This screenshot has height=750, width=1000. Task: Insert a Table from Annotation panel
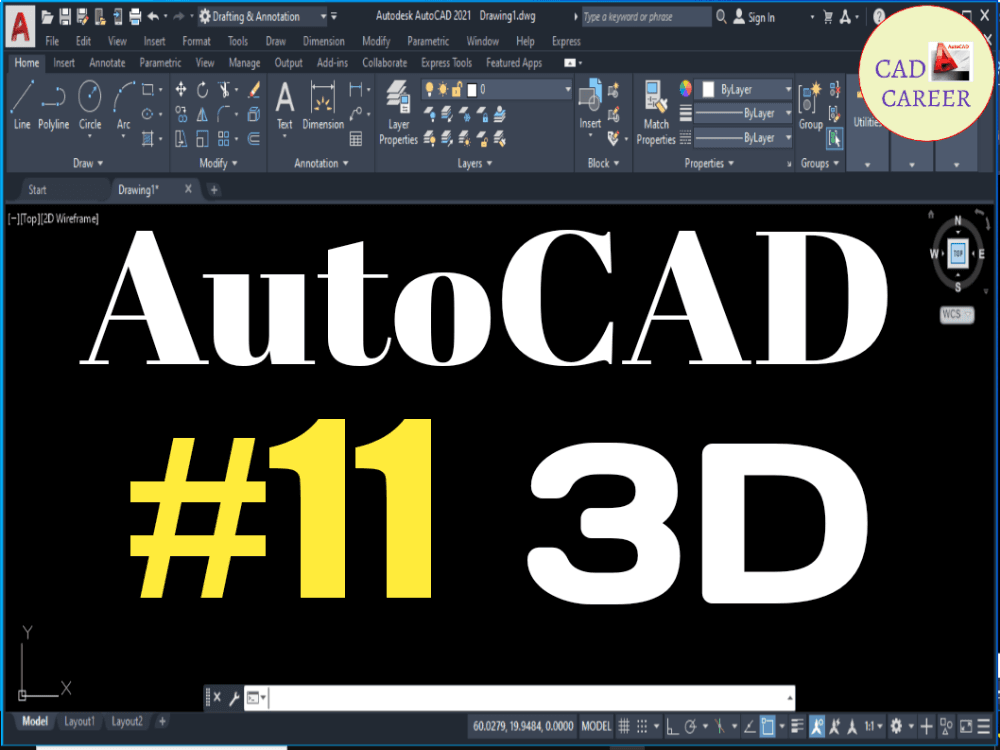point(356,138)
